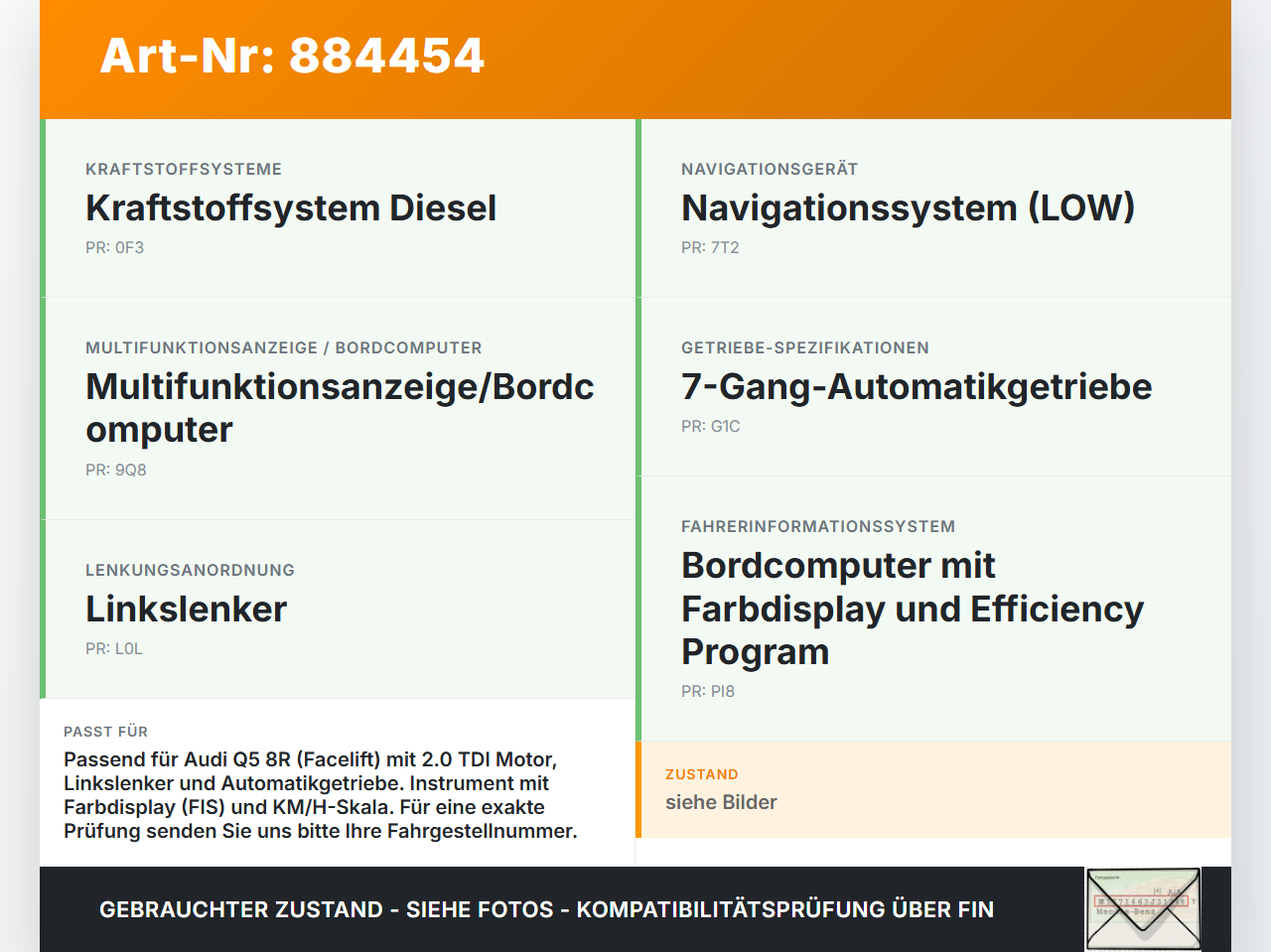Screen dimensions: 1271x952
Task: Click the PR: G1C code
Action: pyautogui.click(x=711, y=426)
